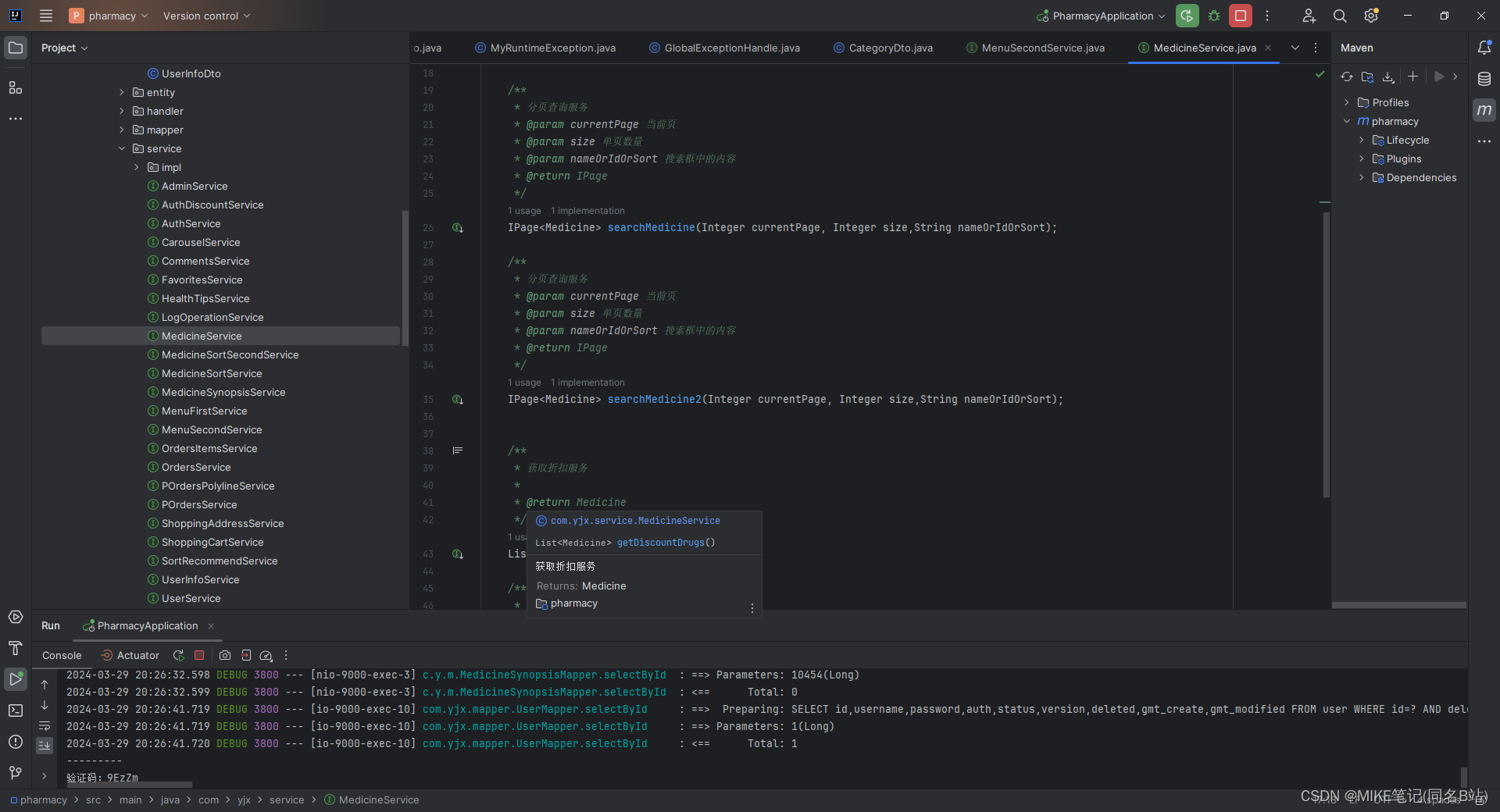Open the Project tool window icon
Image resolution: width=1500 pixels, height=812 pixels.
click(x=16, y=48)
